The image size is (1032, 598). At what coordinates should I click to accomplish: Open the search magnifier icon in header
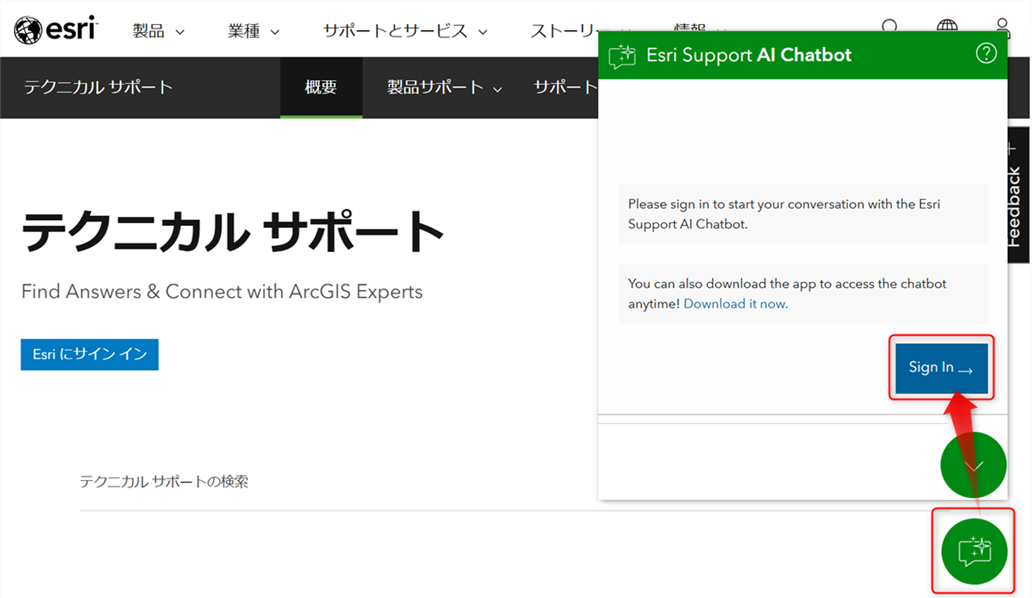point(890,26)
